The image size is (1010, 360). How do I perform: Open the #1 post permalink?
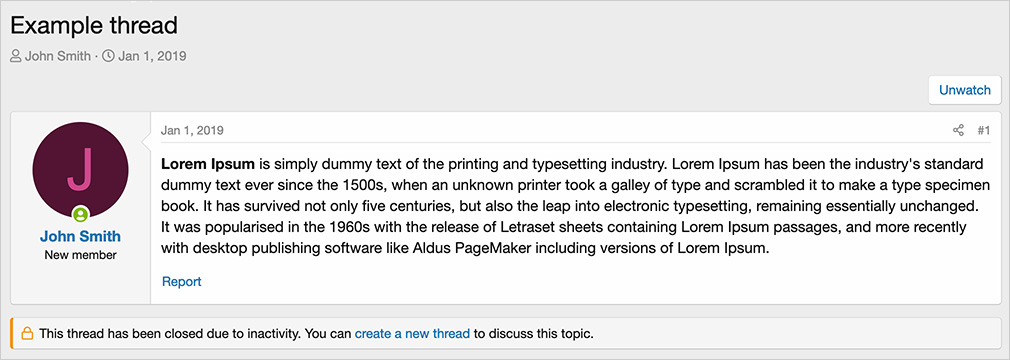pos(984,131)
